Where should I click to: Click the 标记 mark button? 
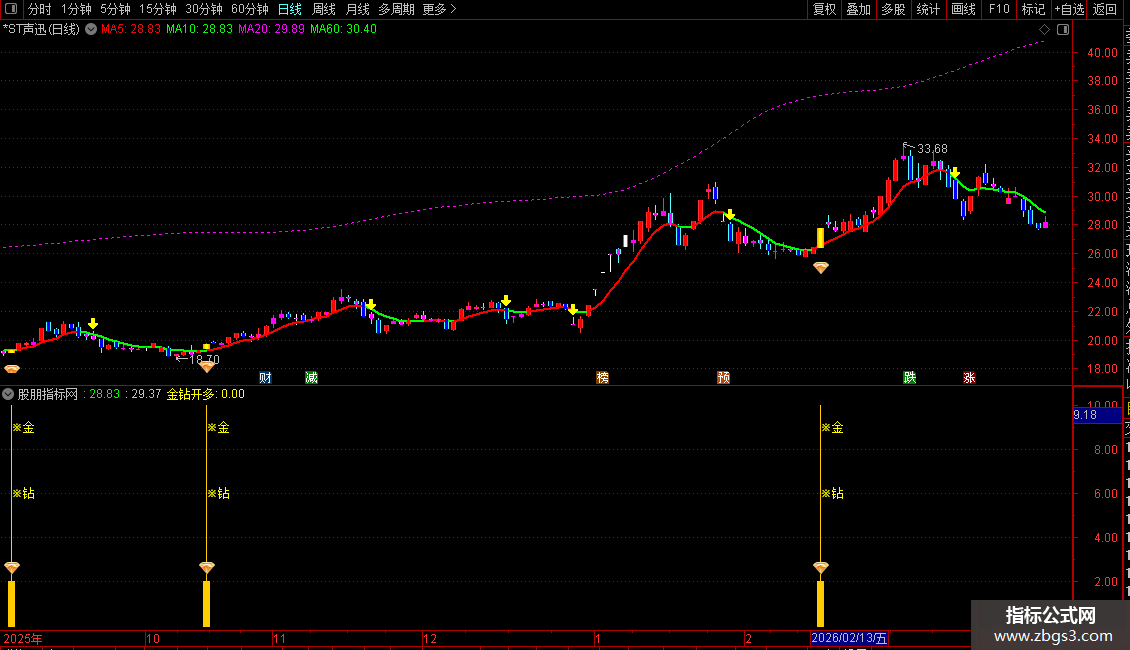(1033, 9)
